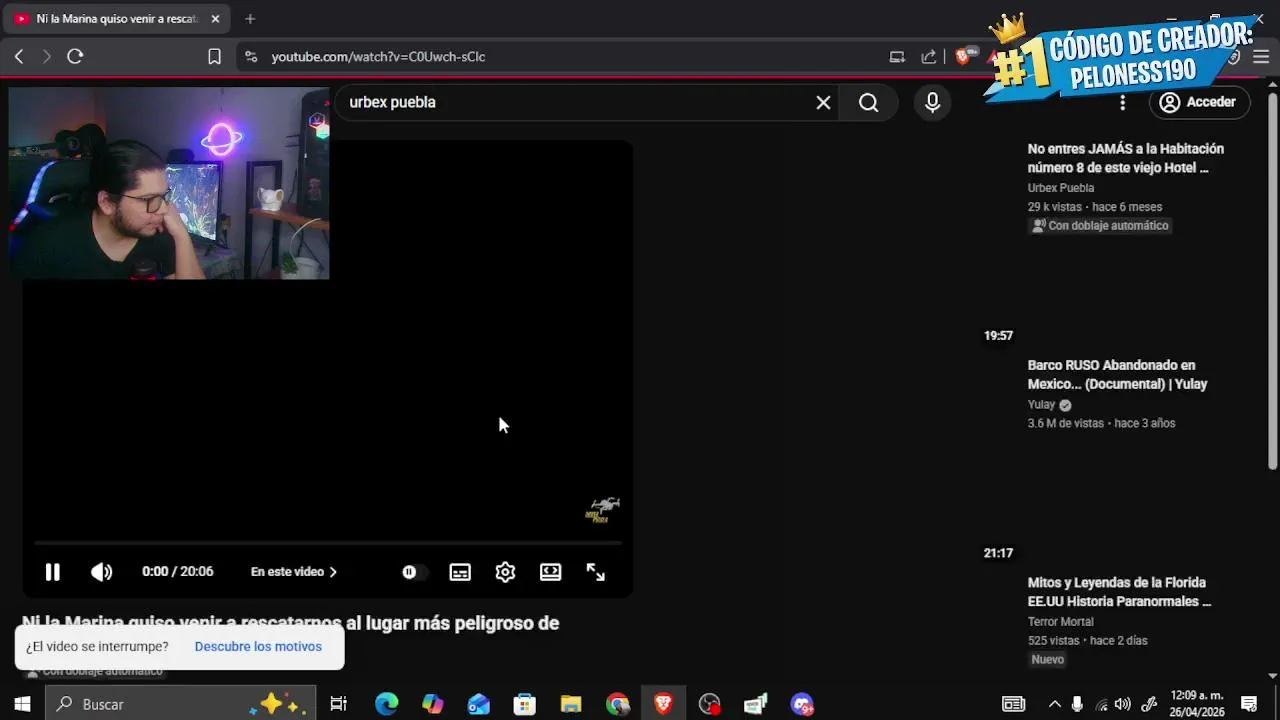Screen dimensions: 1280x720
Task: Open Outlook mail from taskbar
Action: 478,704
